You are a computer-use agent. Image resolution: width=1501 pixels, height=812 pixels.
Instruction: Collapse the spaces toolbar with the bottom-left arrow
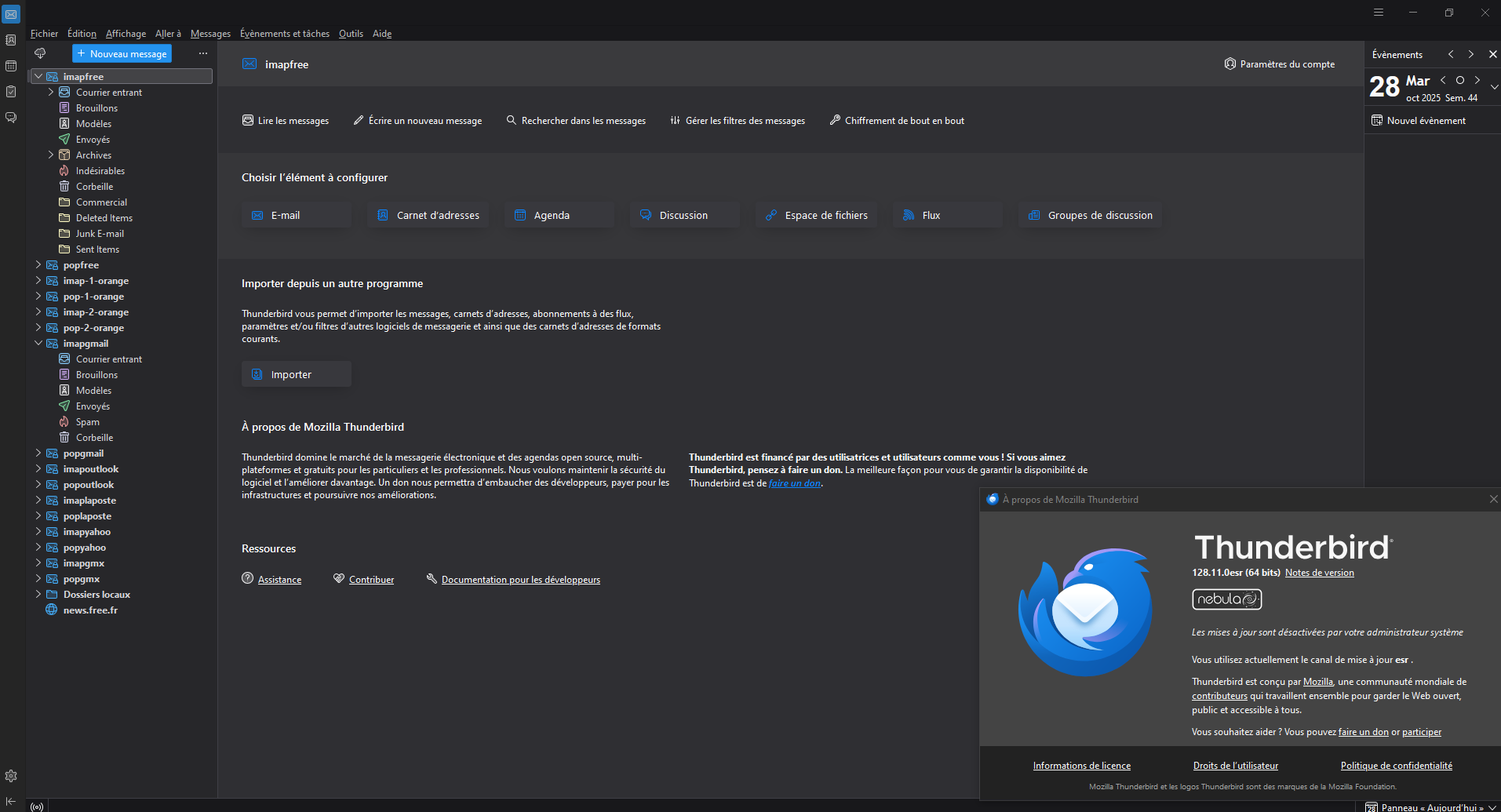point(11,801)
